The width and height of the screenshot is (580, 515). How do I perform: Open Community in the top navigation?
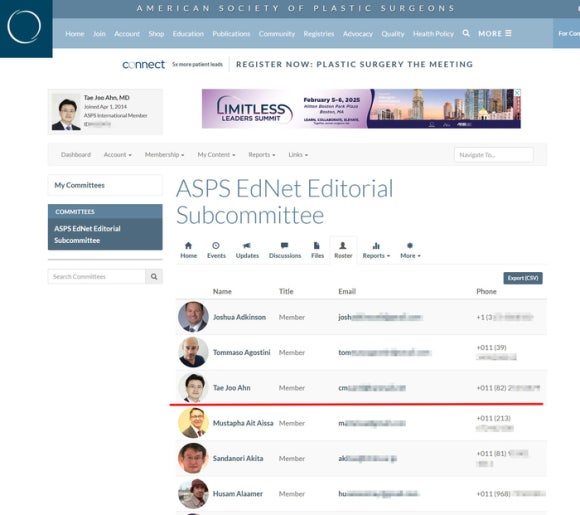[x=277, y=34]
